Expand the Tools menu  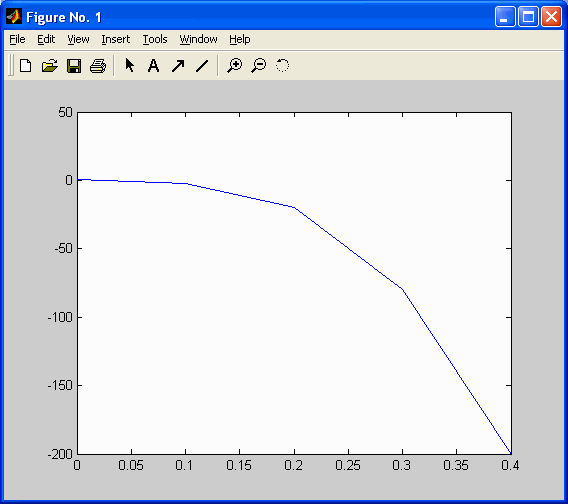(155, 39)
